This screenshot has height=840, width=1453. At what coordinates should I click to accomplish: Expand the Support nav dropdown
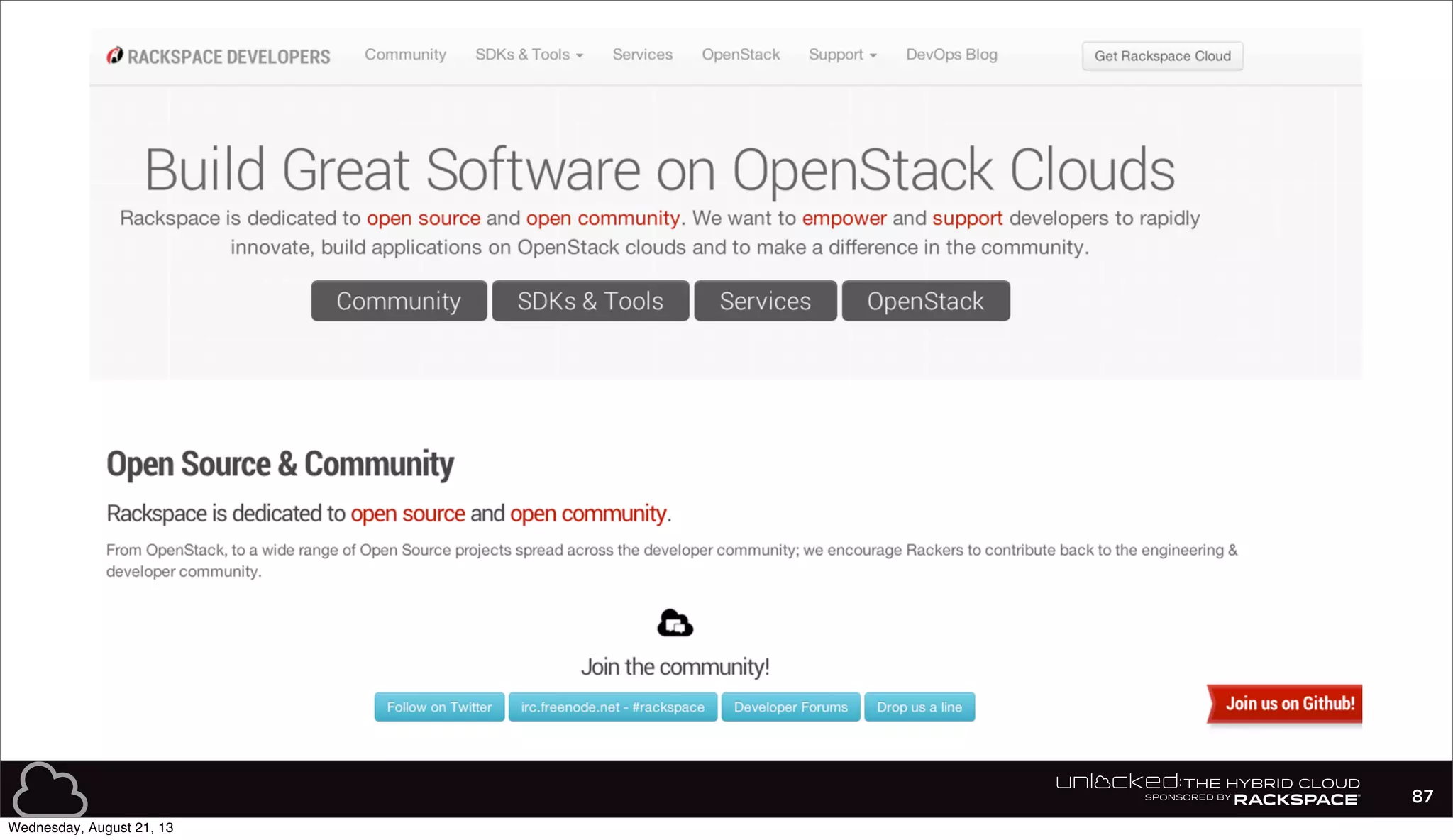pyautogui.click(x=842, y=55)
